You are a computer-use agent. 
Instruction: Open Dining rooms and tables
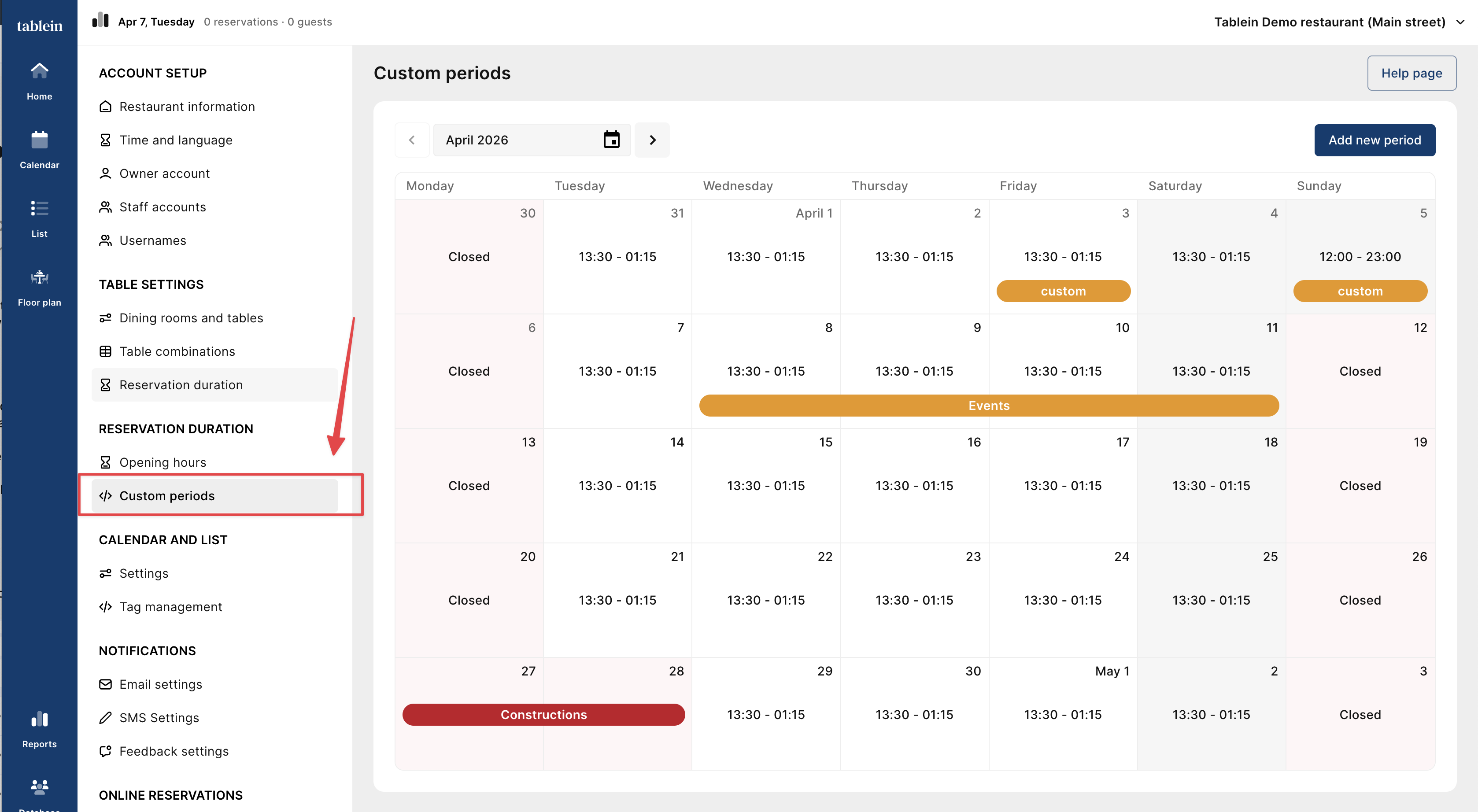pyautogui.click(x=191, y=317)
